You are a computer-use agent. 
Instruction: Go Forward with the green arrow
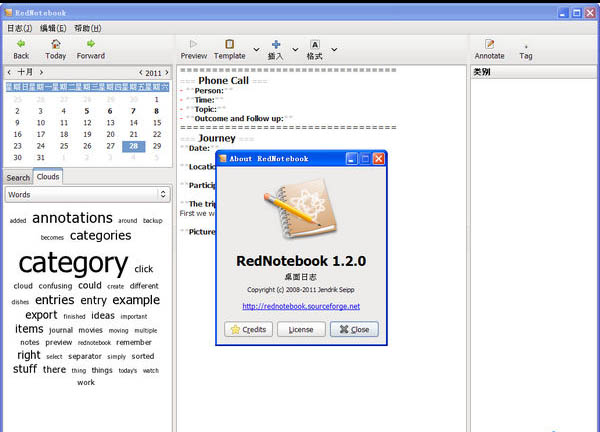[91, 49]
